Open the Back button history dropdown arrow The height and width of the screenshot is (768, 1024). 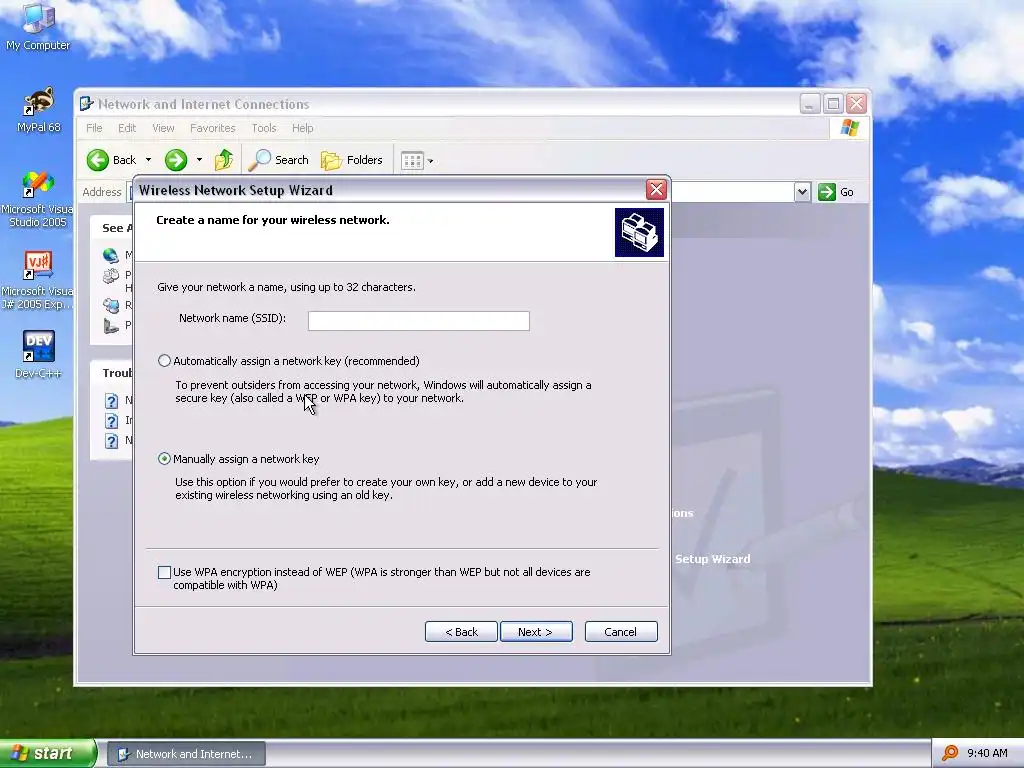(x=148, y=160)
